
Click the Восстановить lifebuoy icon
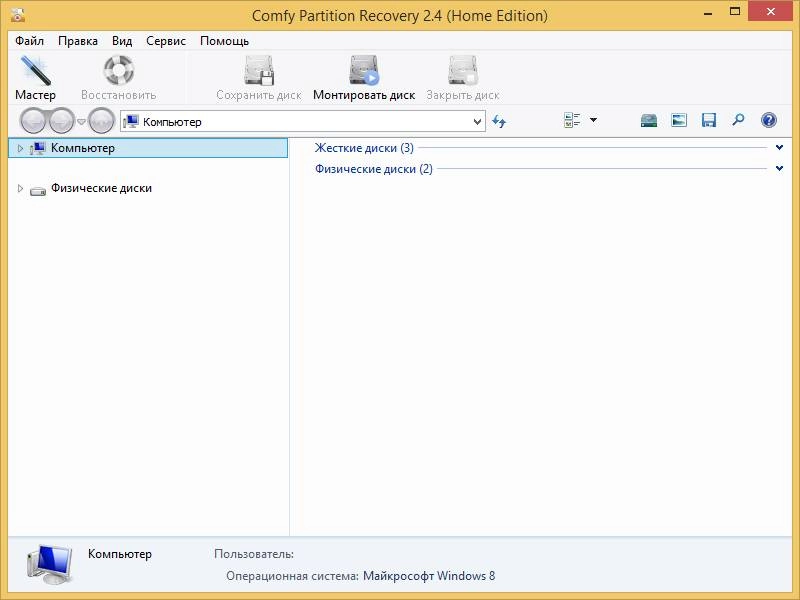118,70
